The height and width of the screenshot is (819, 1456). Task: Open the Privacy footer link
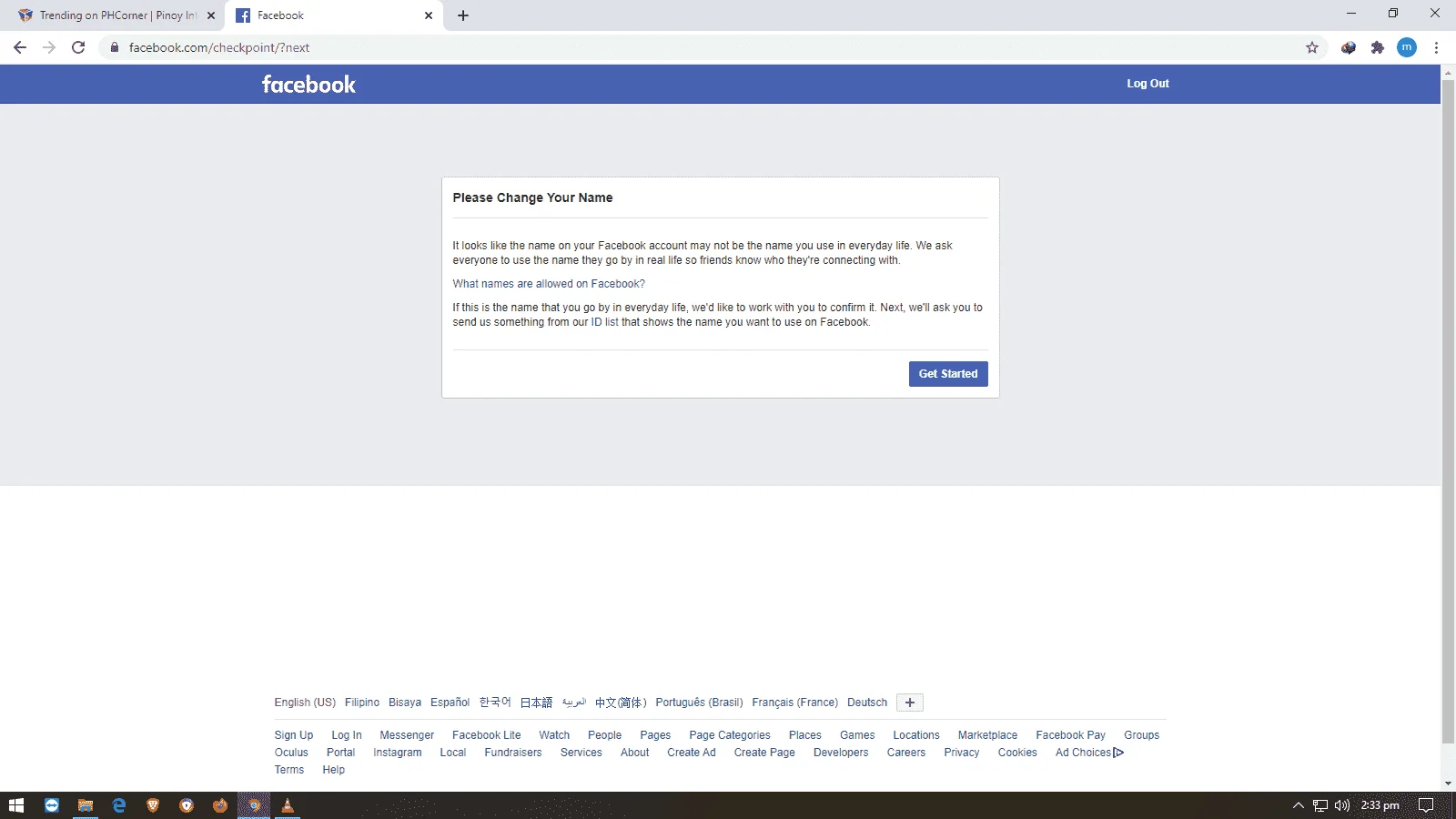pos(962,753)
